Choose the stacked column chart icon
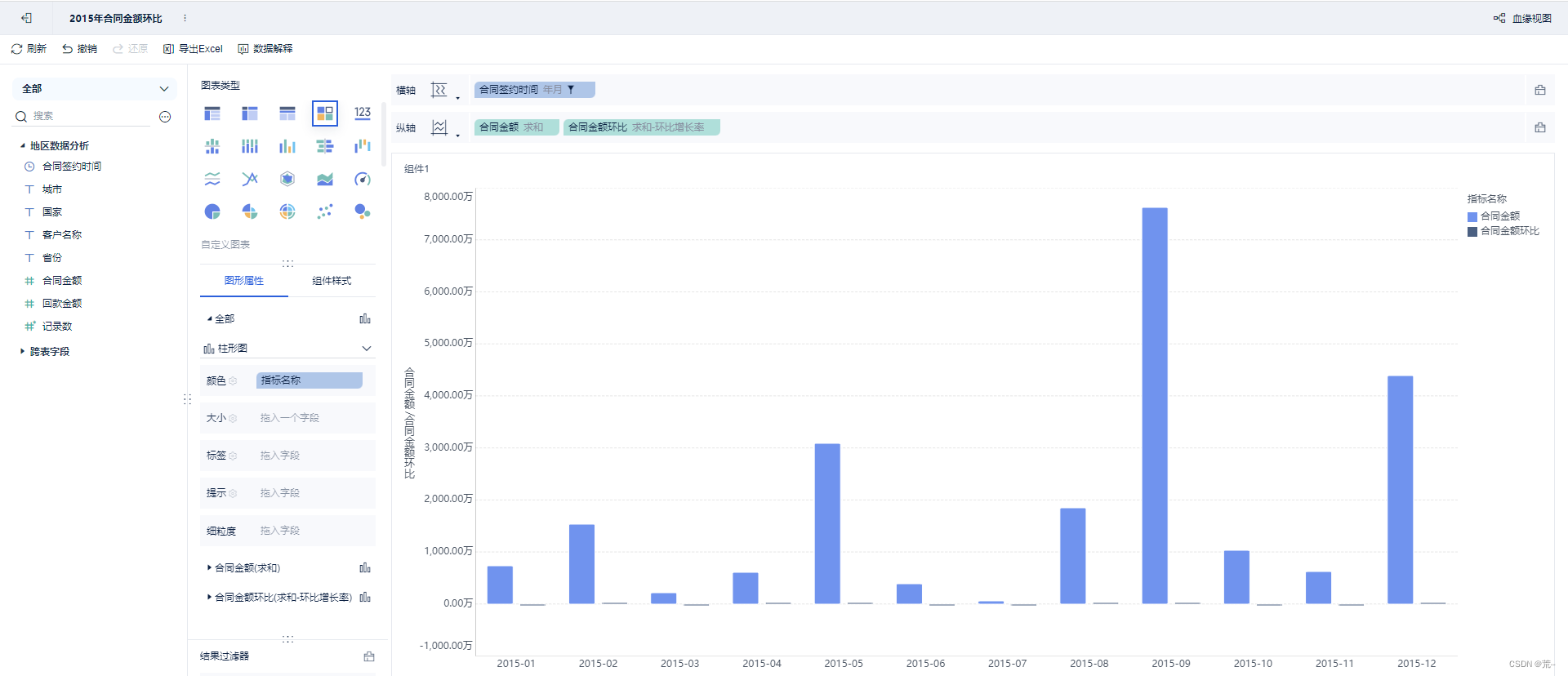The width and height of the screenshot is (1568, 676). pos(250,146)
